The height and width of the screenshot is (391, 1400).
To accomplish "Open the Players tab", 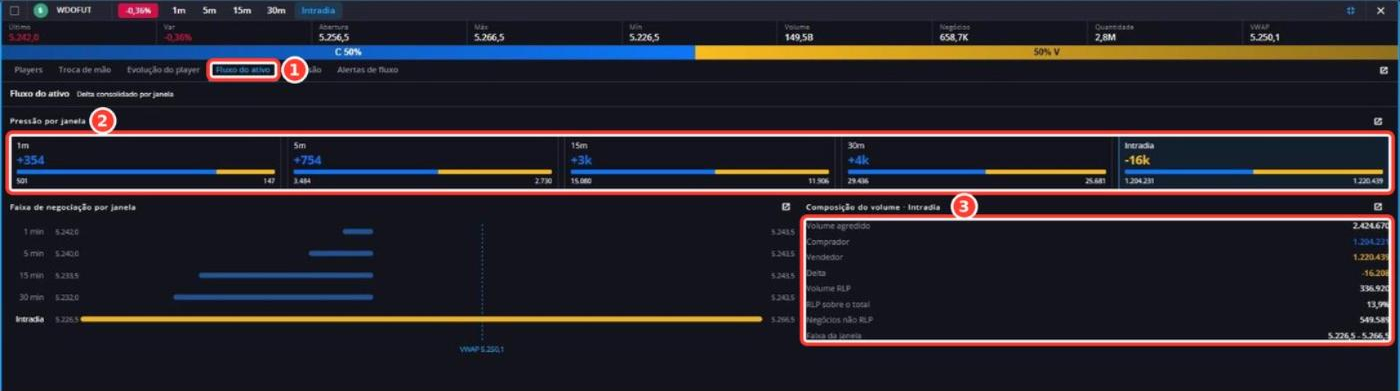I will click(29, 71).
